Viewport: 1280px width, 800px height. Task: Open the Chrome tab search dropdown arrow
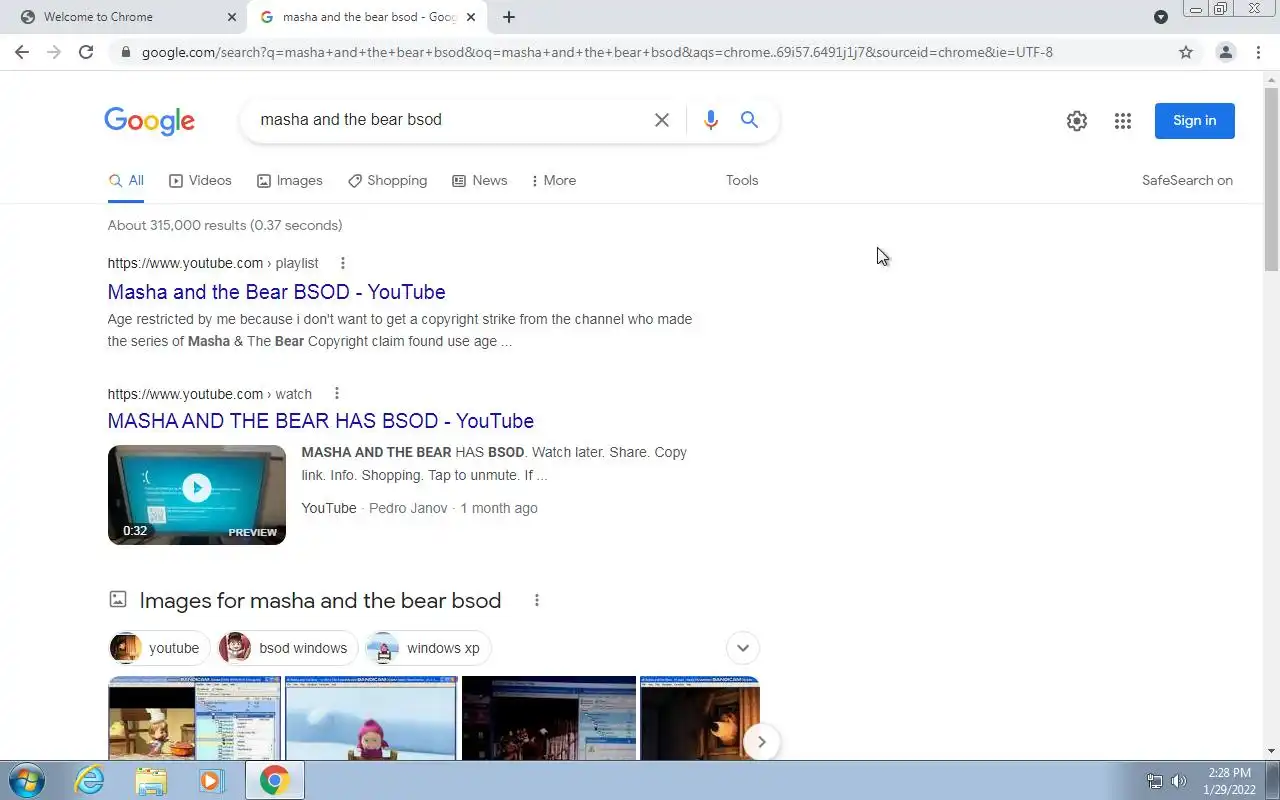point(1161,17)
